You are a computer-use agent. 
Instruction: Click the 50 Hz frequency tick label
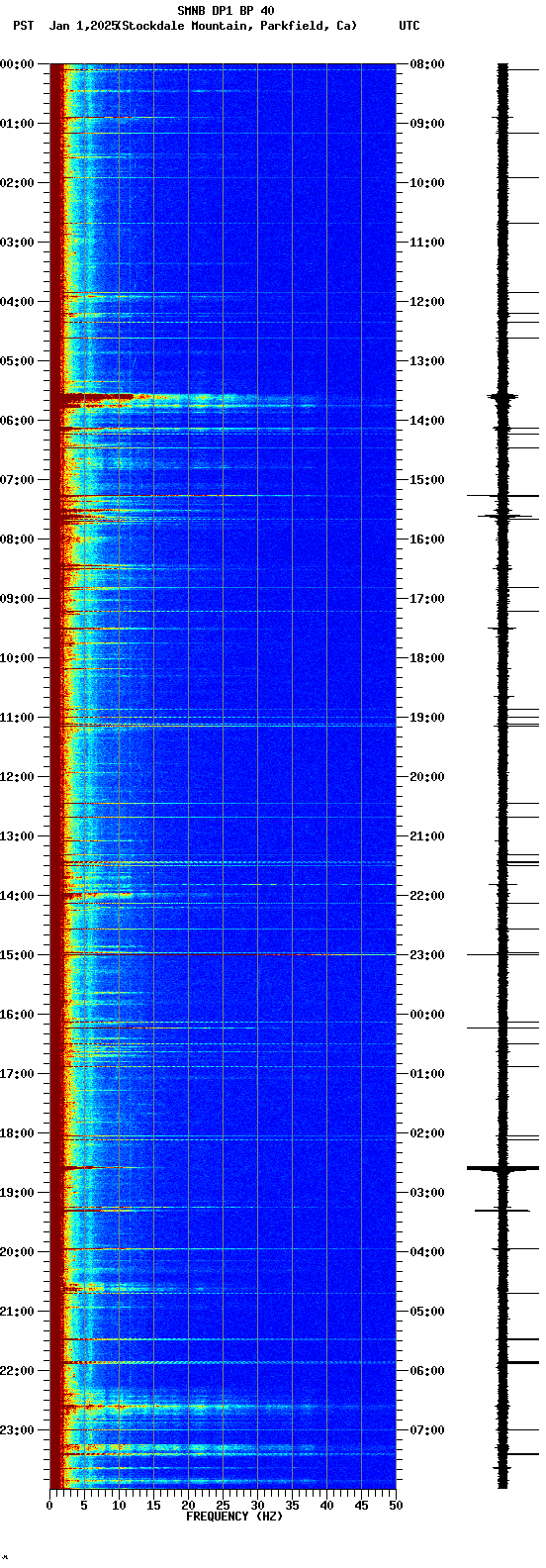click(x=396, y=1506)
